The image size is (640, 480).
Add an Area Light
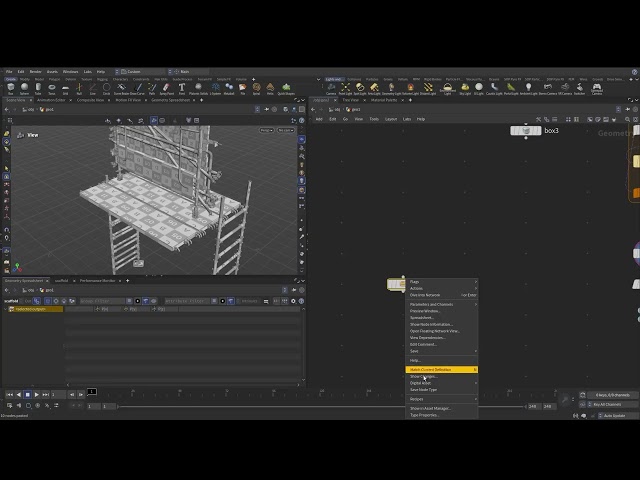pyautogui.click(x=374, y=89)
